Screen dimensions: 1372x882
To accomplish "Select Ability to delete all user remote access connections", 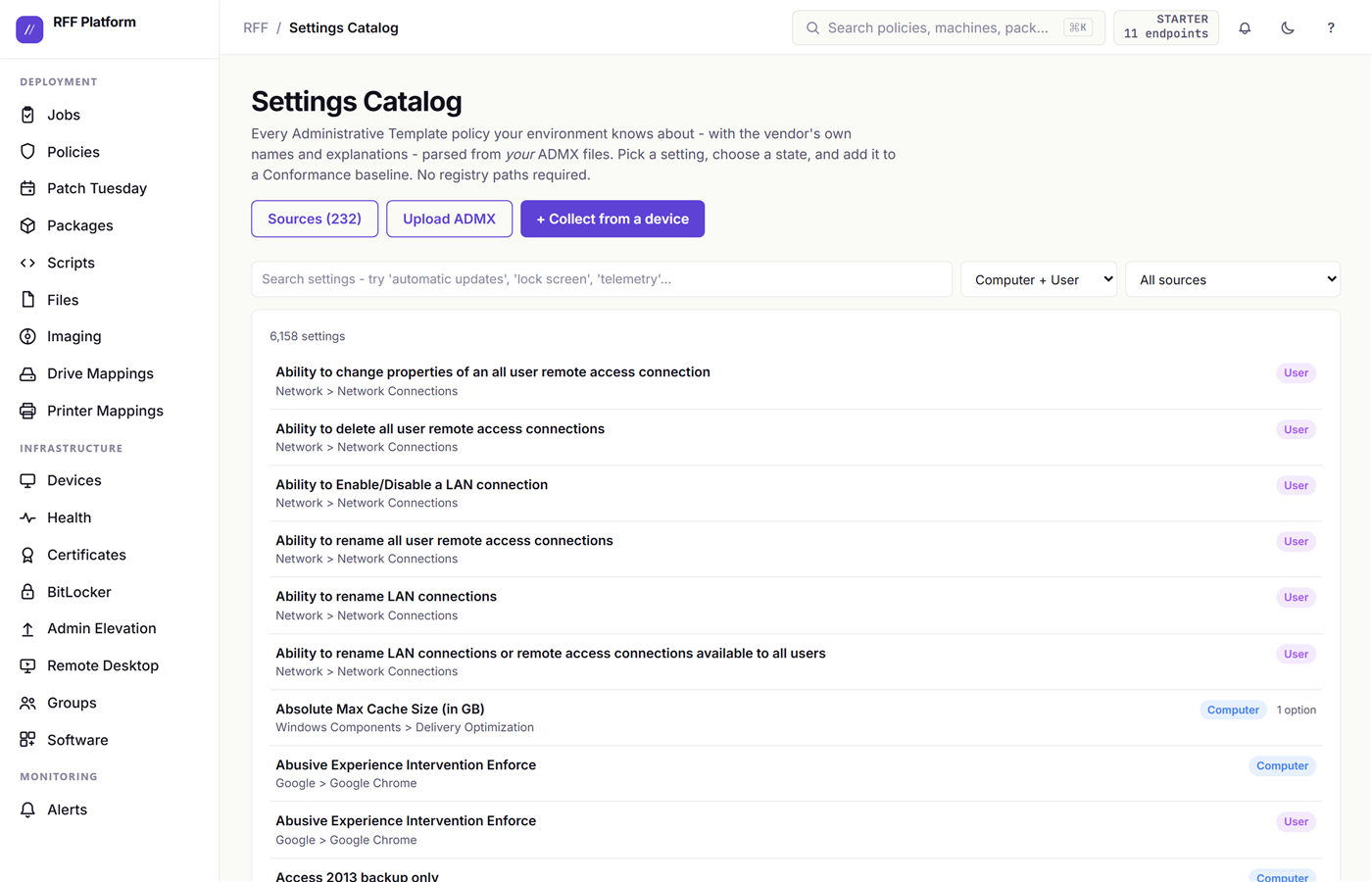I will pyautogui.click(x=796, y=437).
